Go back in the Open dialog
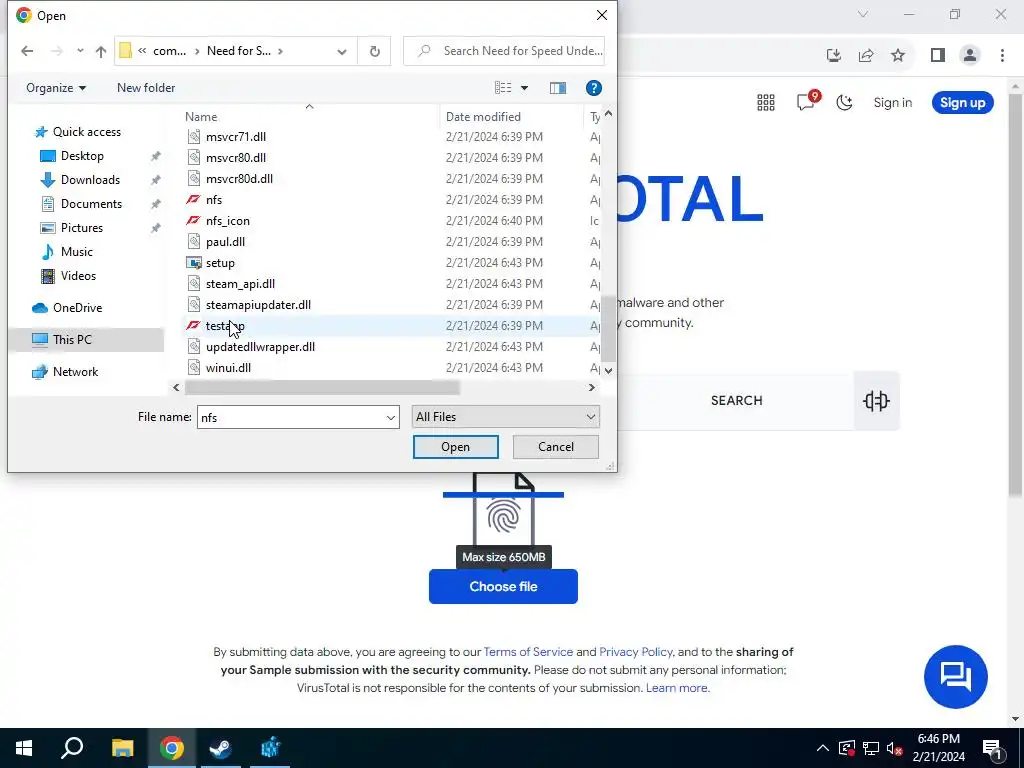 click(x=27, y=51)
